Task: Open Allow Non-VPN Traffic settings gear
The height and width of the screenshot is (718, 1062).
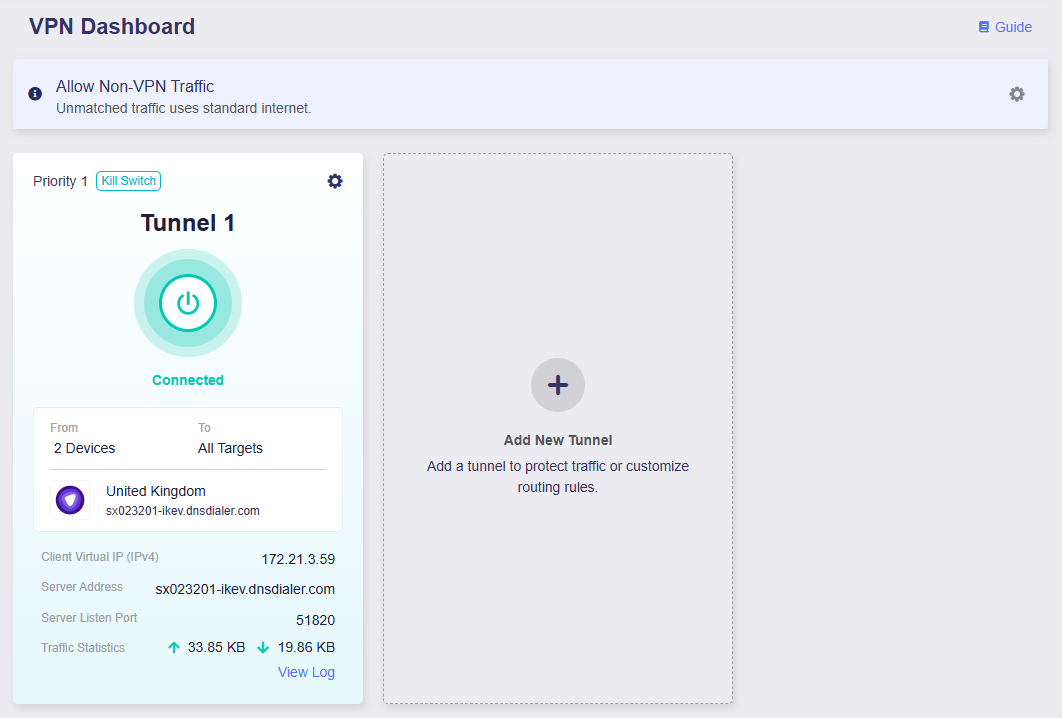Action: pyautogui.click(x=1016, y=94)
